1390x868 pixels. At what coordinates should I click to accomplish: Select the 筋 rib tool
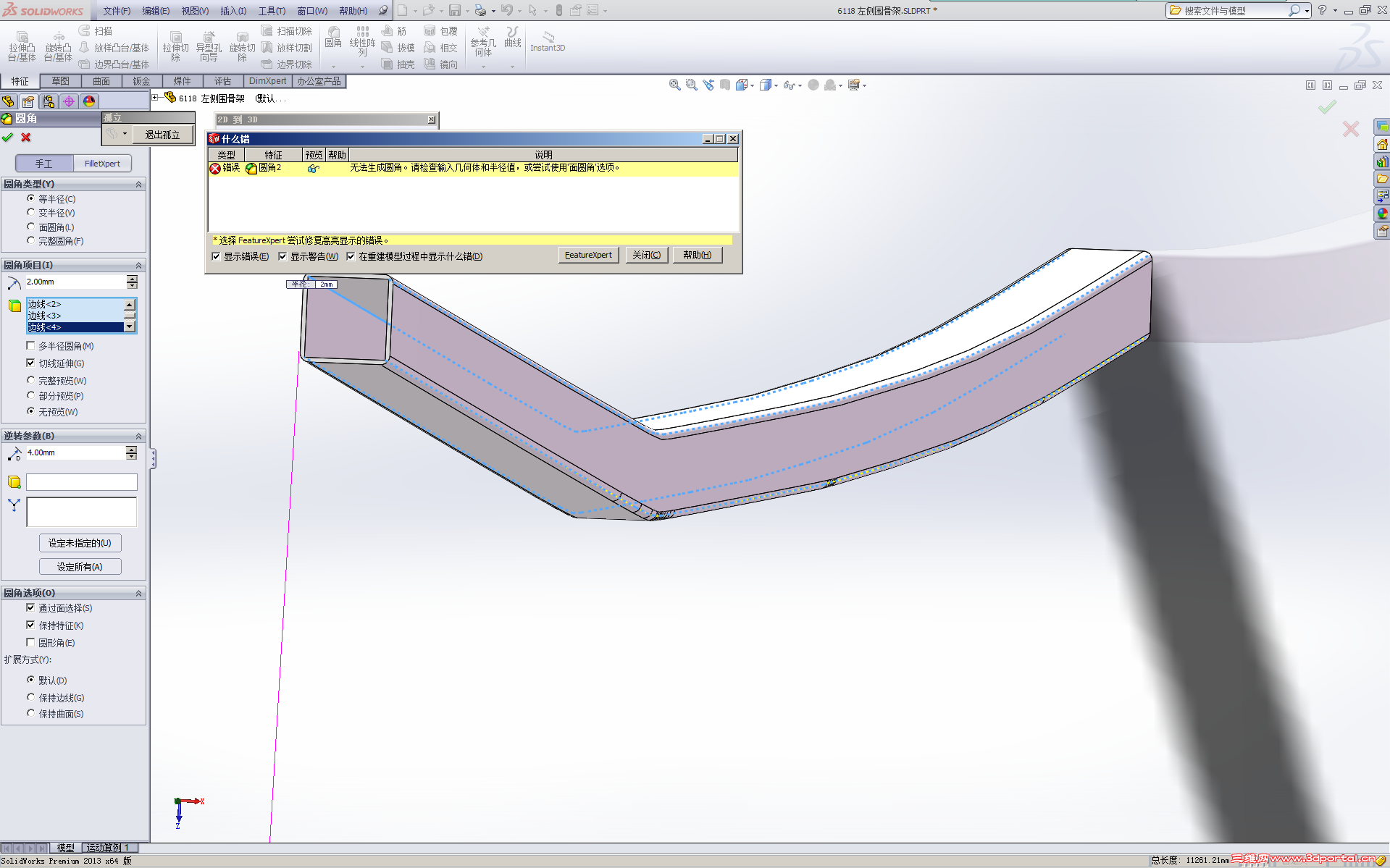pyautogui.click(x=394, y=31)
